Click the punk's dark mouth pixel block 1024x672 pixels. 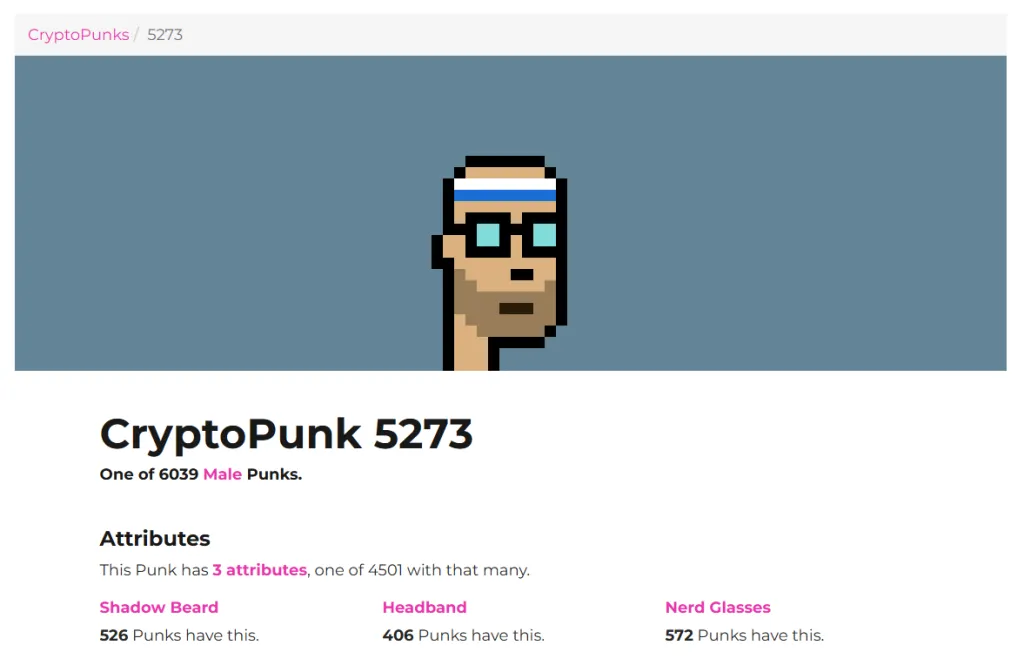(517, 308)
